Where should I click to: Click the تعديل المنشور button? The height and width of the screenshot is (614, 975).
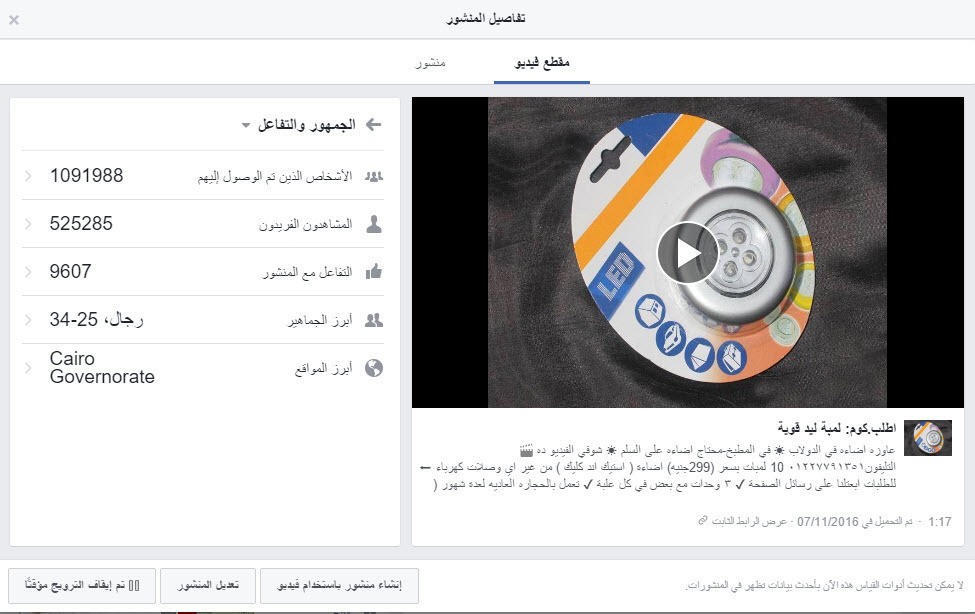point(208,585)
